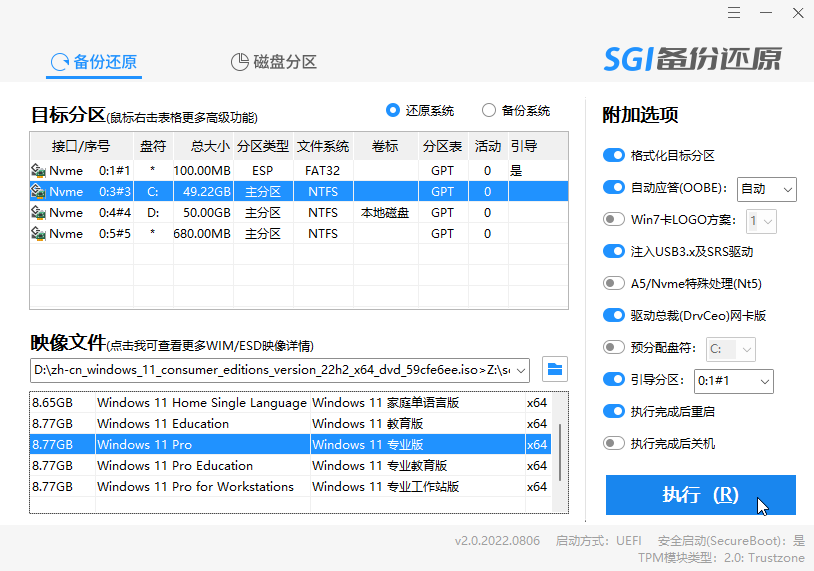Click Windows 11 家庭单语言版 text
Screen dimensions: 814x571
(385, 403)
